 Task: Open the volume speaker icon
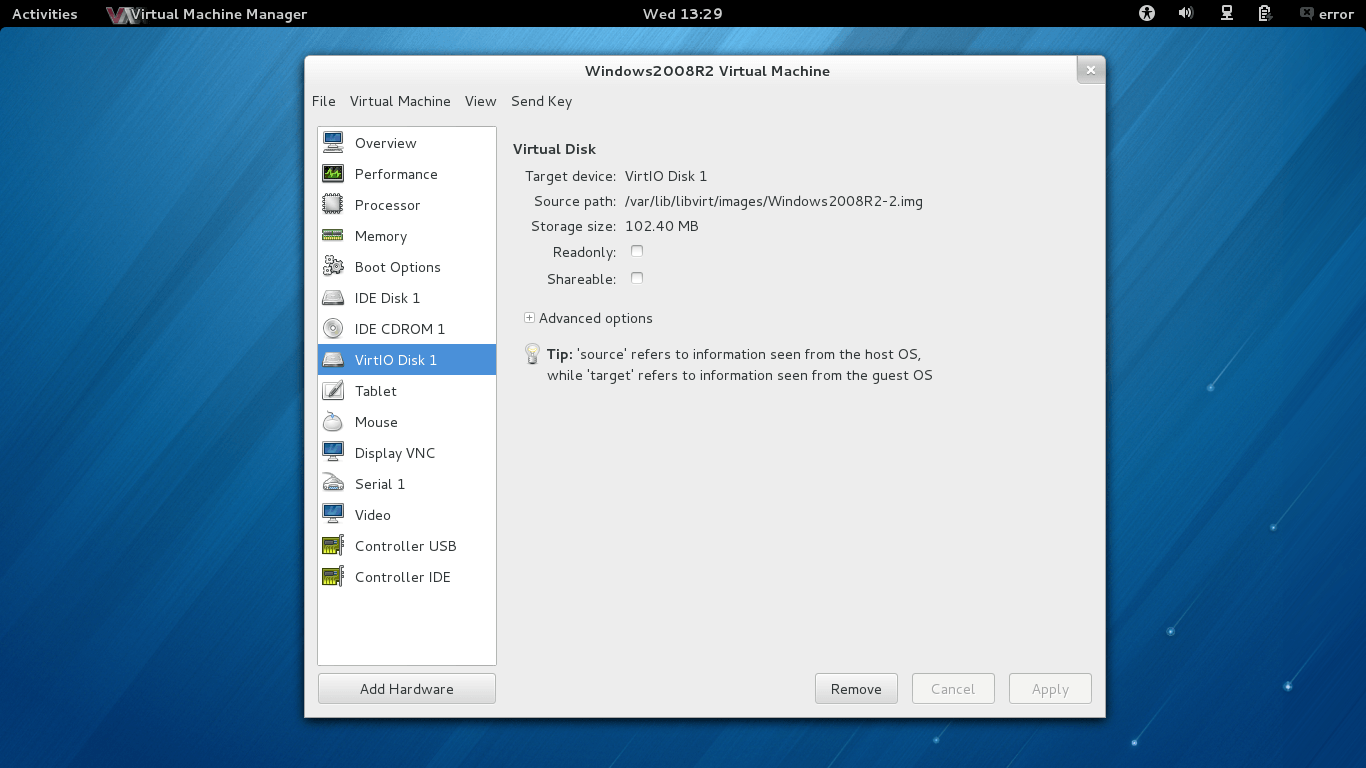click(1186, 14)
